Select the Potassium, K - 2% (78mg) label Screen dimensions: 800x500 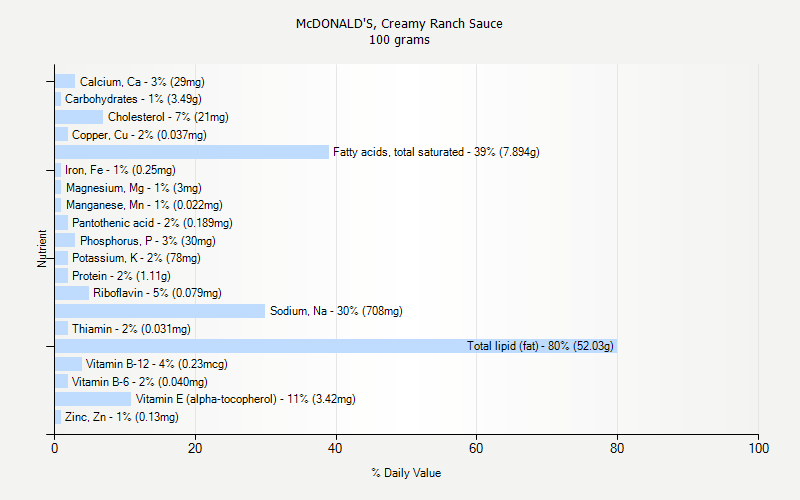tap(136, 258)
